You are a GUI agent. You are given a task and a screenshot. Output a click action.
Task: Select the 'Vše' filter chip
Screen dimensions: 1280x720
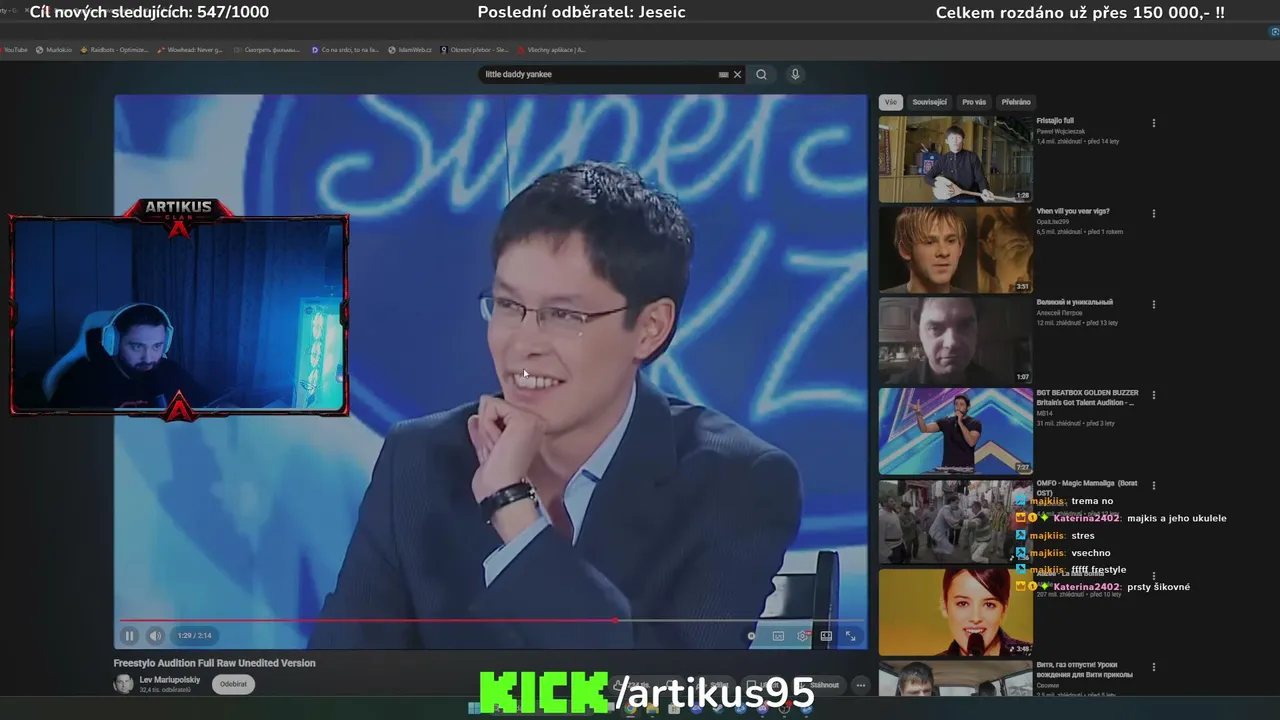(x=890, y=102)
